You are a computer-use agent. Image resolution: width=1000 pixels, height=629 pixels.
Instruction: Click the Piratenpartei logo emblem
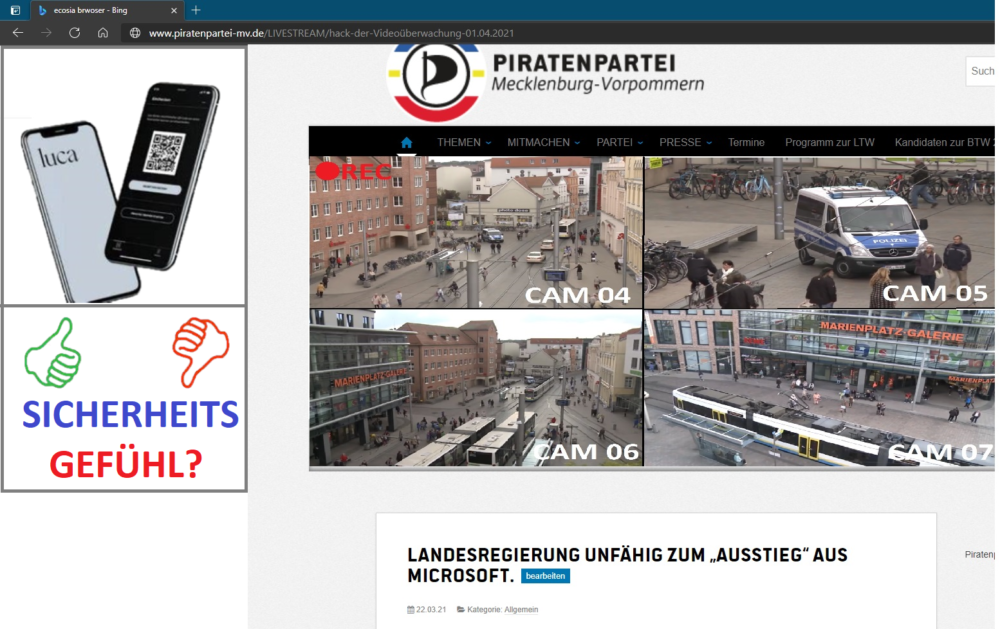(436, 80)
